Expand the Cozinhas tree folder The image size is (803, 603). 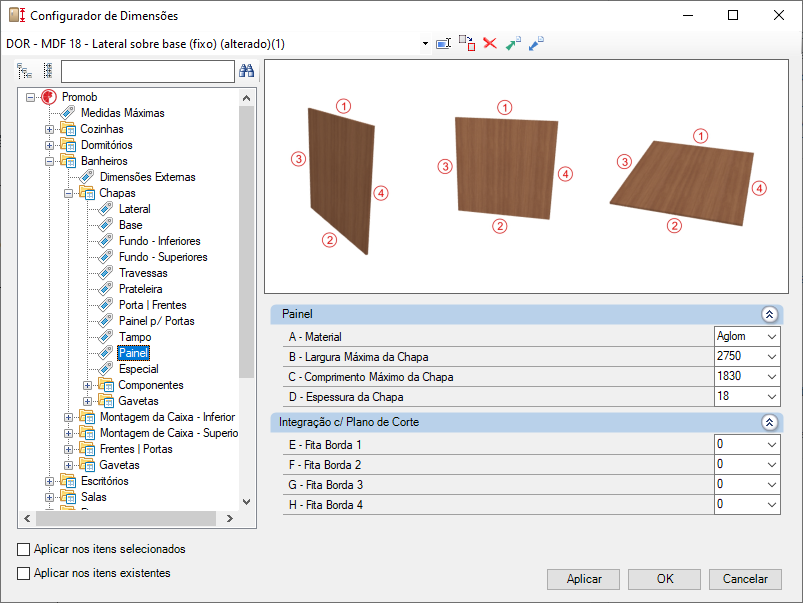coord(49,129)
